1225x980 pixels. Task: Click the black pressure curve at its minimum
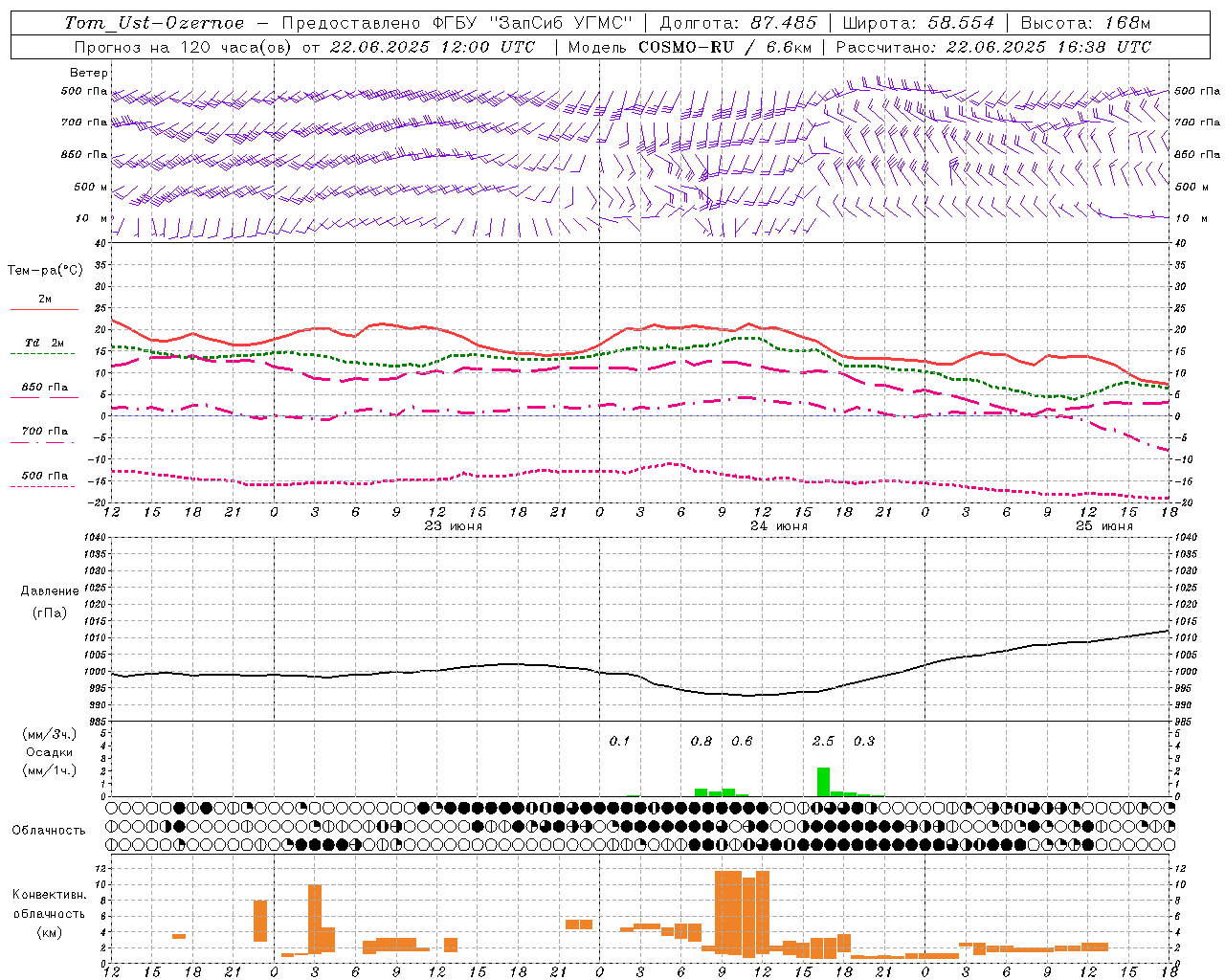click(x=749, y=695)
